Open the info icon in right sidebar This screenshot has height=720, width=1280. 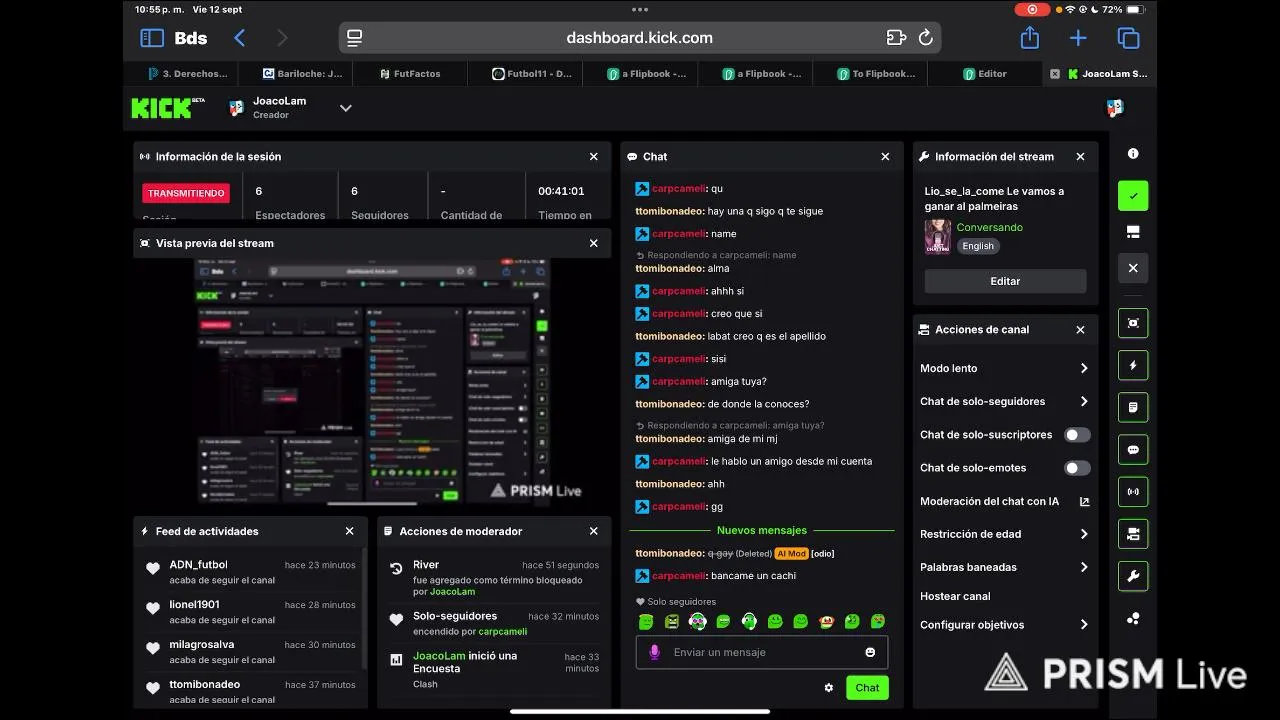point(1133,154)
